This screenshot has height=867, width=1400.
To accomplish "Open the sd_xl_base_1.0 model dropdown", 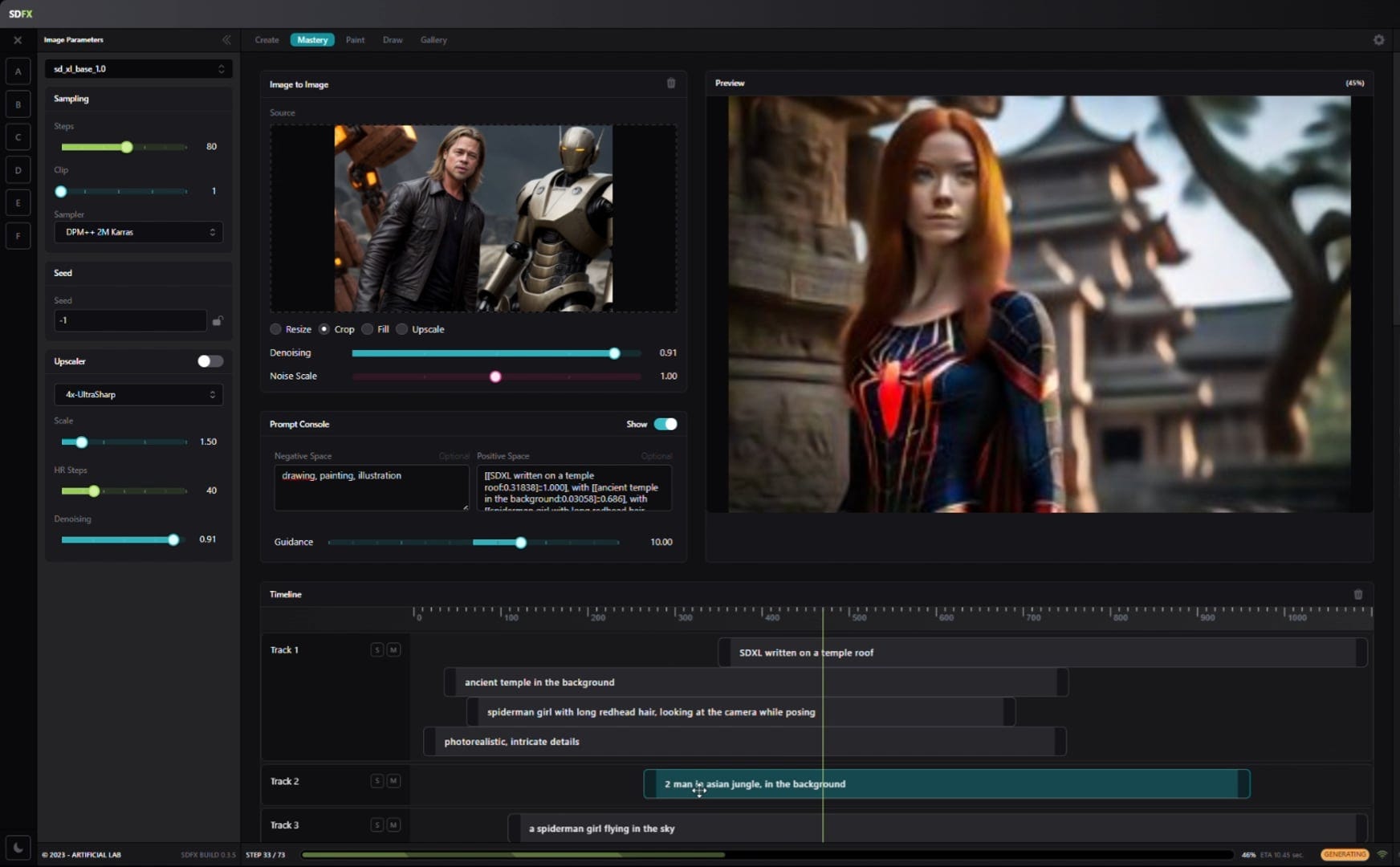I will click(x=139, y=69).
